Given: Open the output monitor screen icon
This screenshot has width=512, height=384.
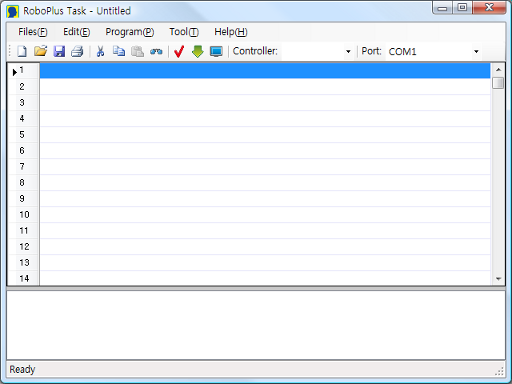Looking at the screenshot, I should [216, 51].
